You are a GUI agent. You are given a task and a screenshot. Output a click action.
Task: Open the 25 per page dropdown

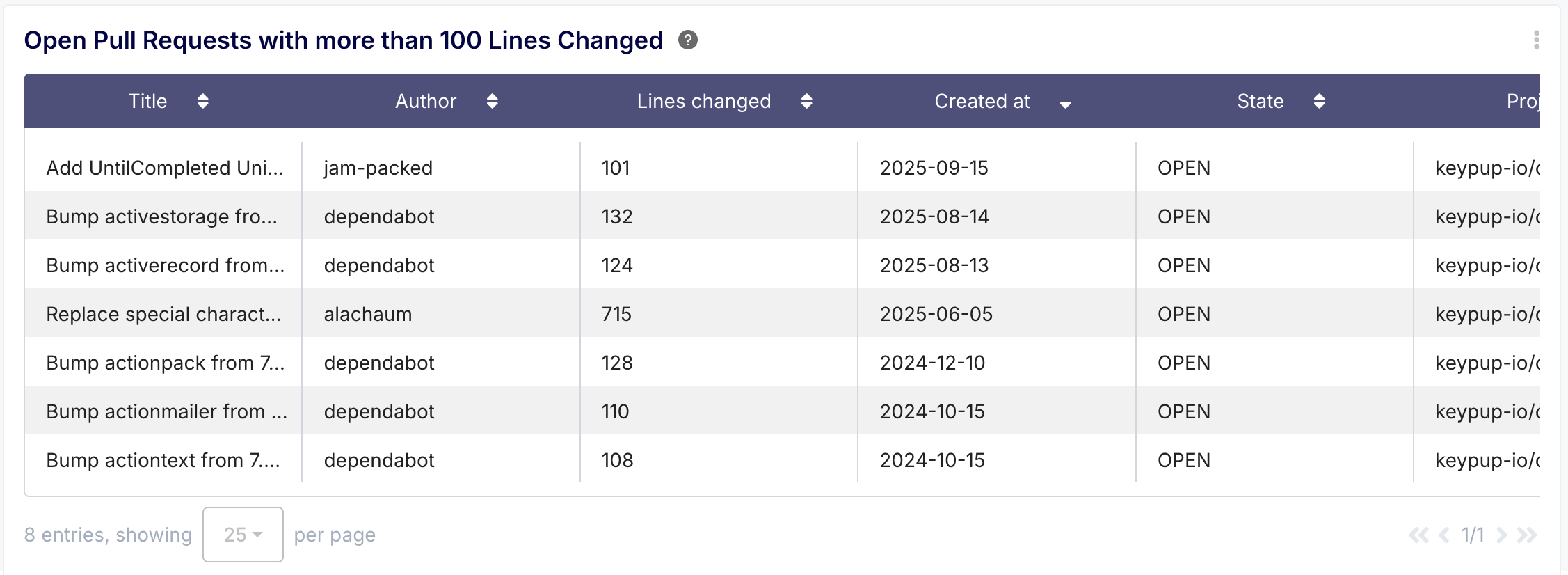[x=243, y=535]
